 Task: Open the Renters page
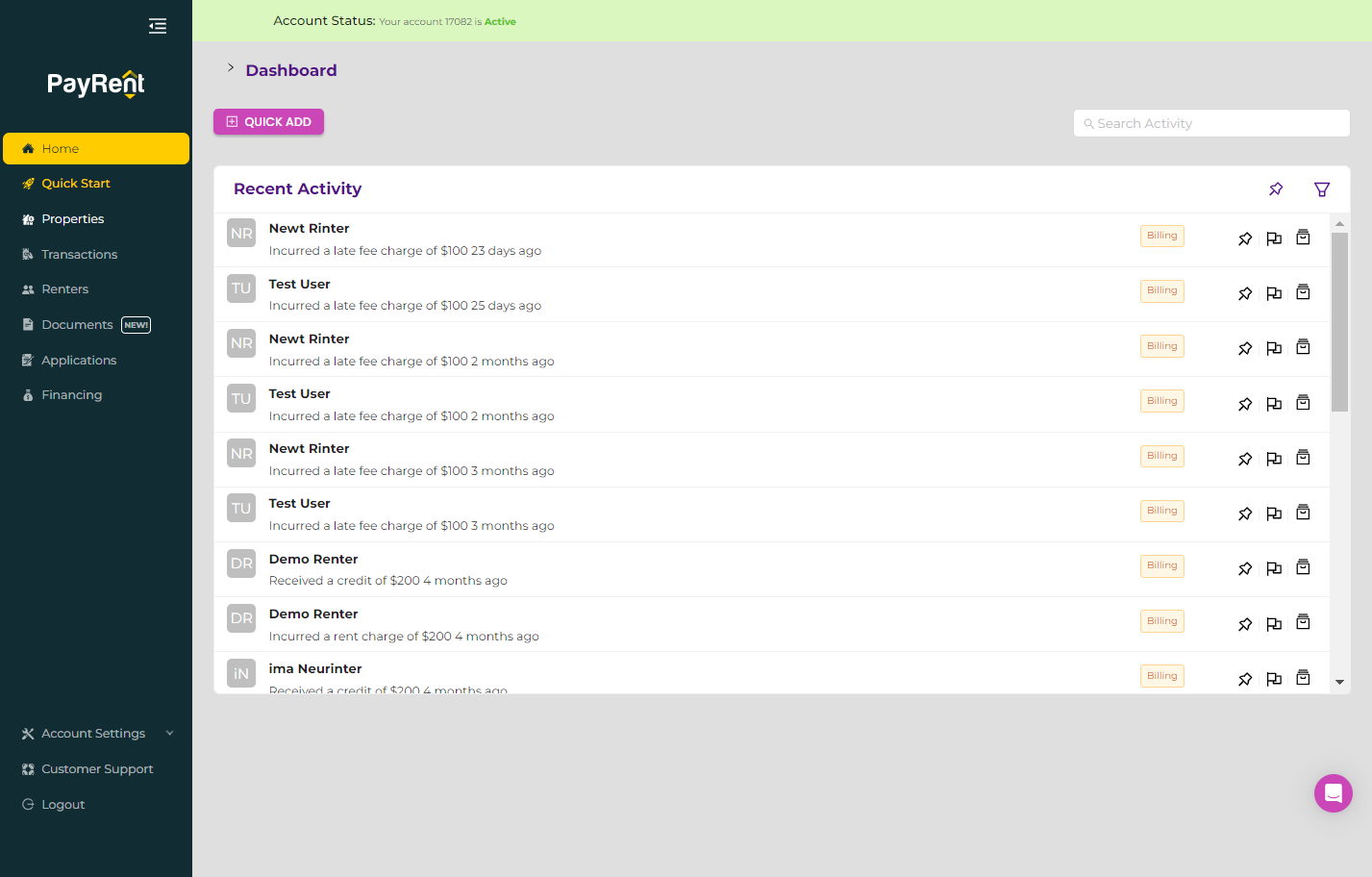65,289
